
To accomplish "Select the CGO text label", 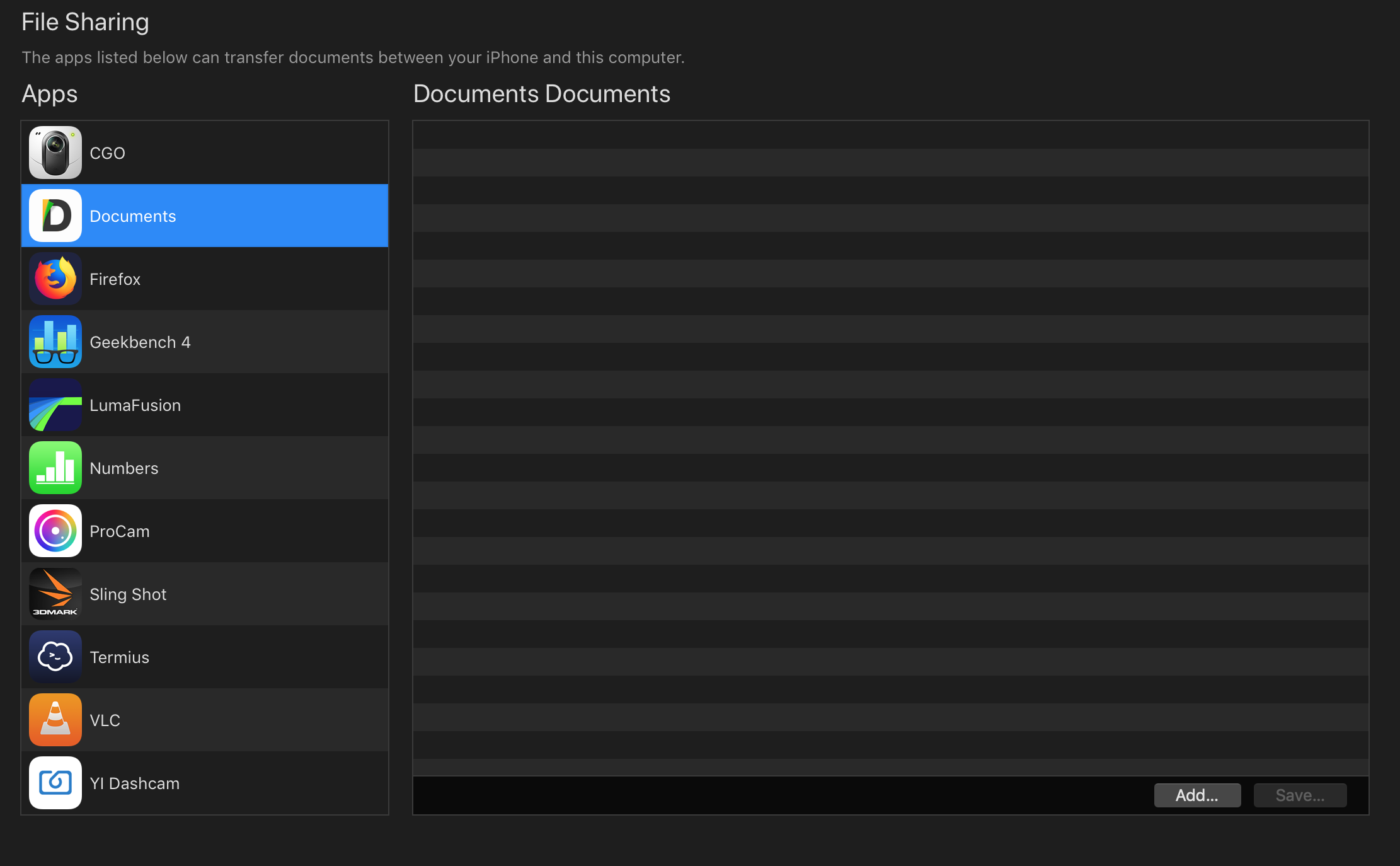I will tap(108, 153).
